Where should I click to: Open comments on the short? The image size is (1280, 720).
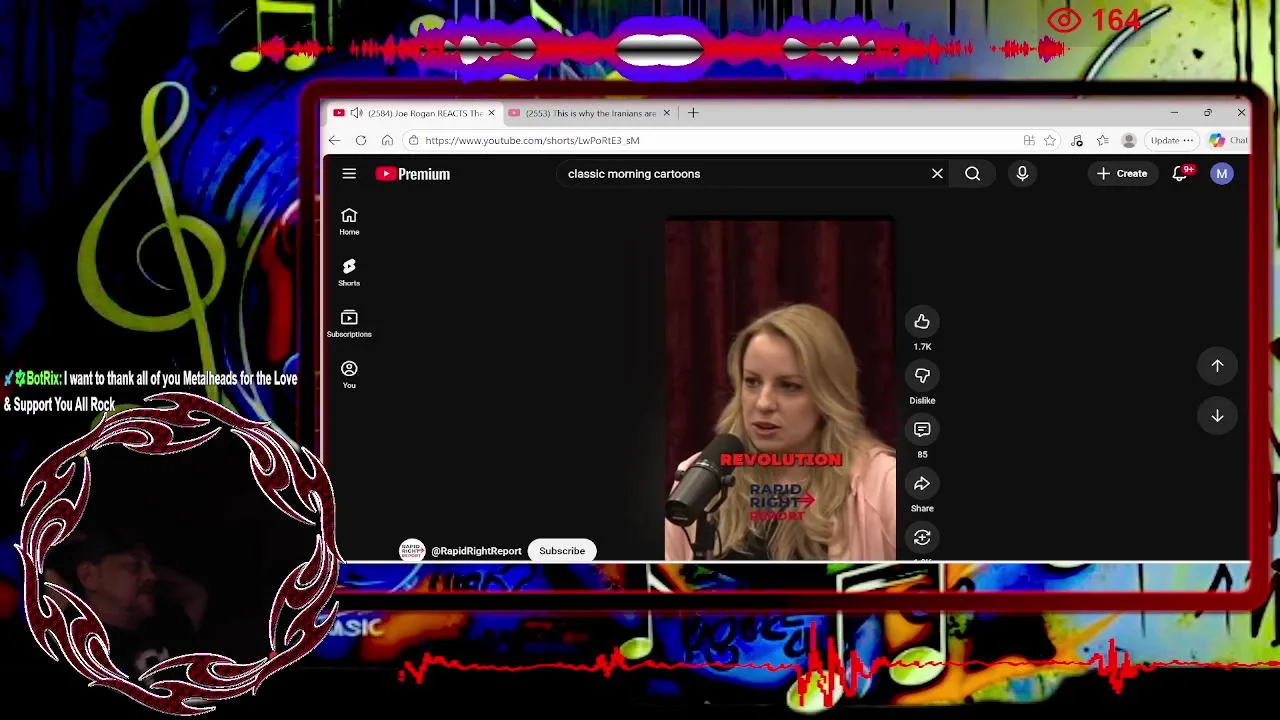tap(922, 430)
